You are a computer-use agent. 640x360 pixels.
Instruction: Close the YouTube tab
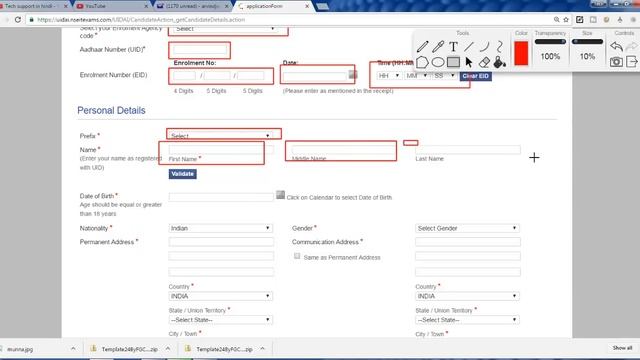(146, 6)
